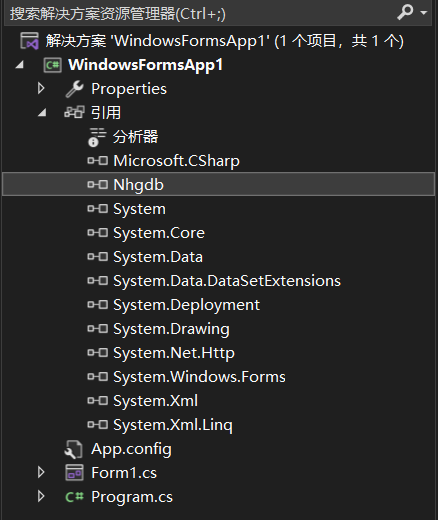Click the Form1.cs form icon
The image size is (438, 520).
pos(74,473)
